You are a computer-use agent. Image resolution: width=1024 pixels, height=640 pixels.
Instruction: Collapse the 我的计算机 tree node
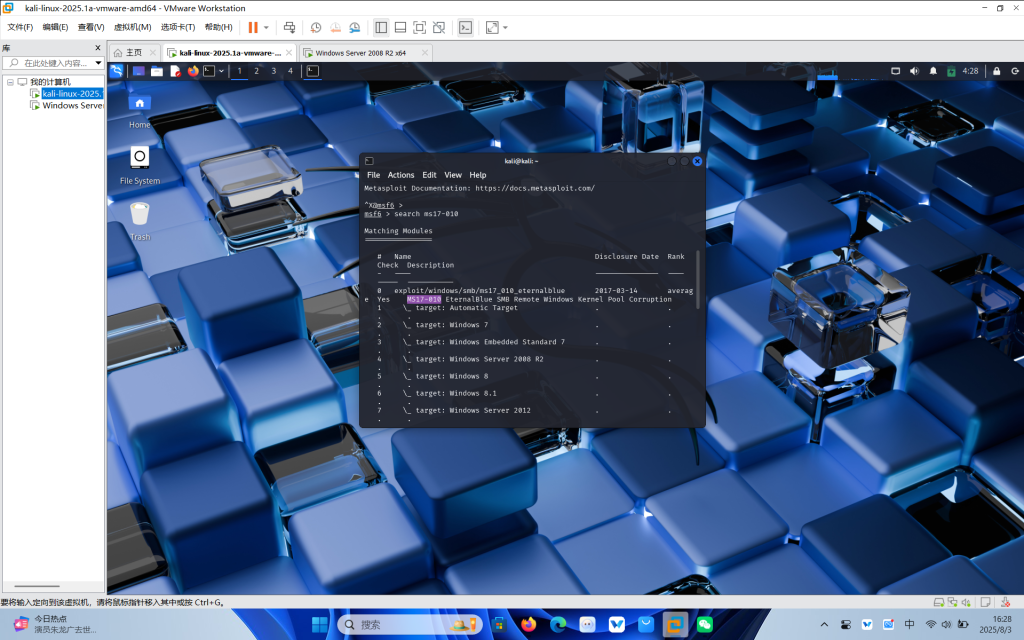pyautogui.click(x=10, y=82)
